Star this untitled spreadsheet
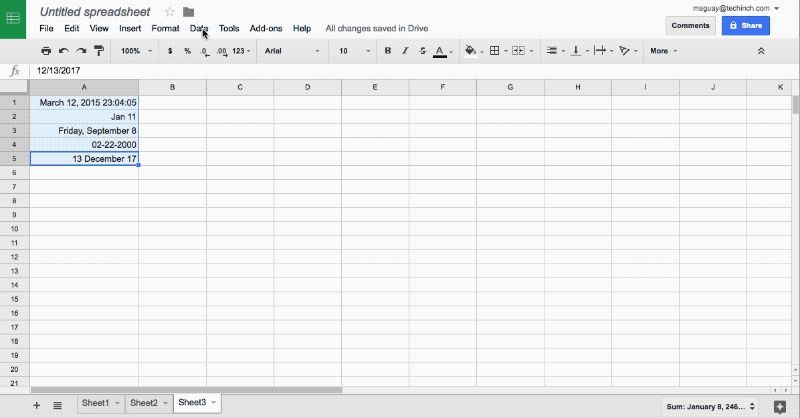Screen dimensions: 800x418 169,11
